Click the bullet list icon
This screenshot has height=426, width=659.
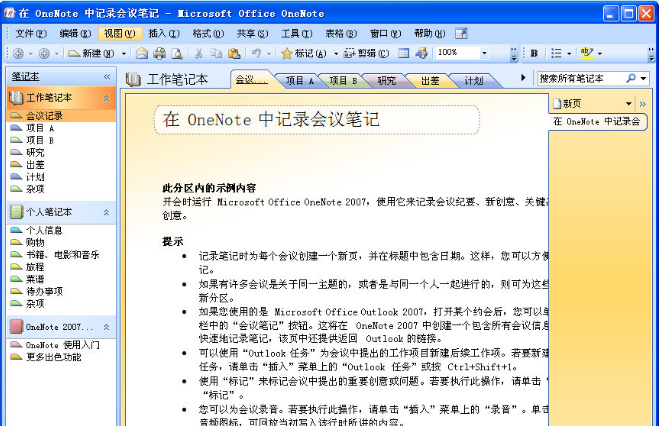(556, 53)
